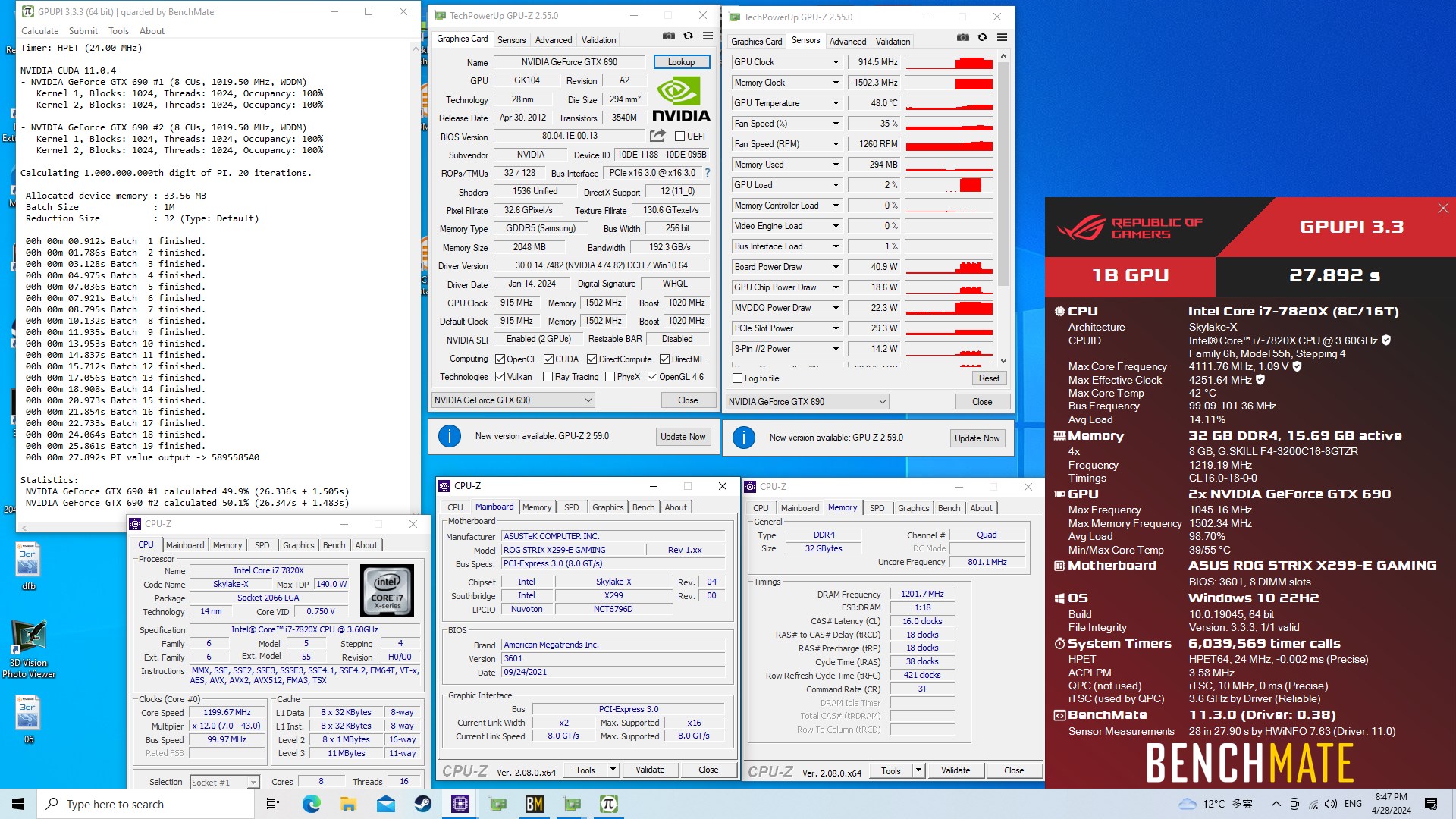Enable the Log to file checkbox
Screen dimensions: 1456x819
point(737,378)
